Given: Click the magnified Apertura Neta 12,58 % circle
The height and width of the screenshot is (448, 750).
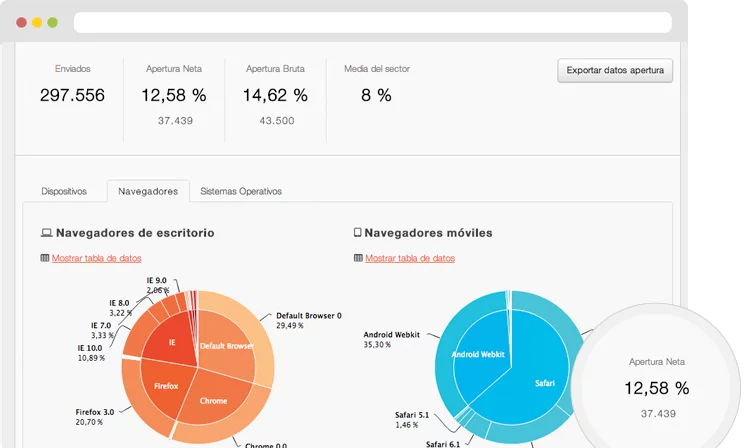Looking at the screenshot, I should tap(656, 387).
